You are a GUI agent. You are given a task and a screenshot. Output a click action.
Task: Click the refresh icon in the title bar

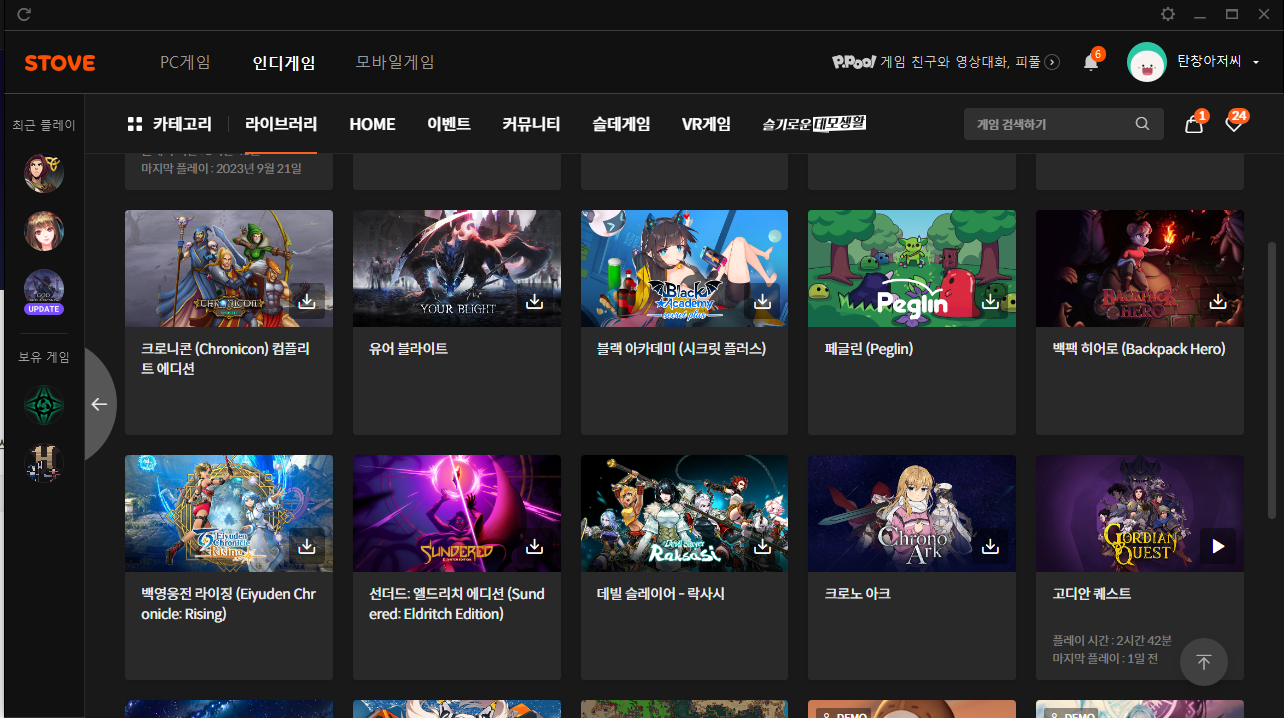[x=24, y=14]
